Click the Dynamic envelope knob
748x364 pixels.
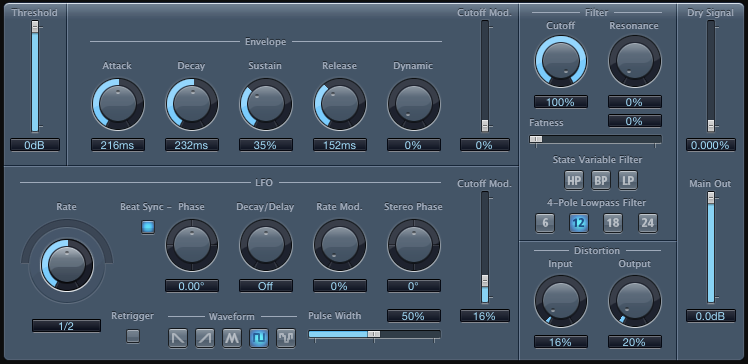pyautogui.click(x=414, y=104)
